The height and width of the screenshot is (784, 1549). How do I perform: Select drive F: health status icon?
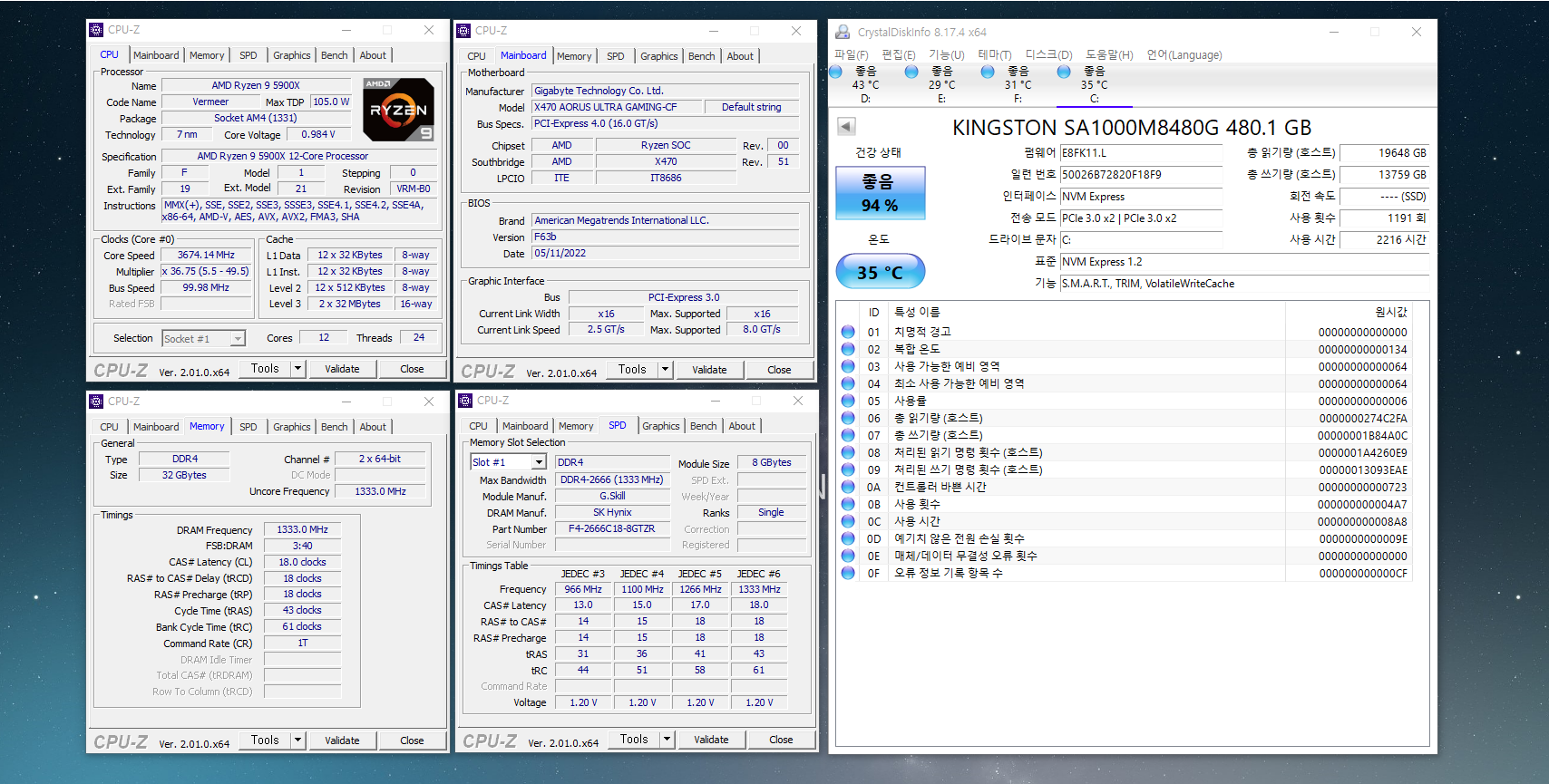coord(988,71)
